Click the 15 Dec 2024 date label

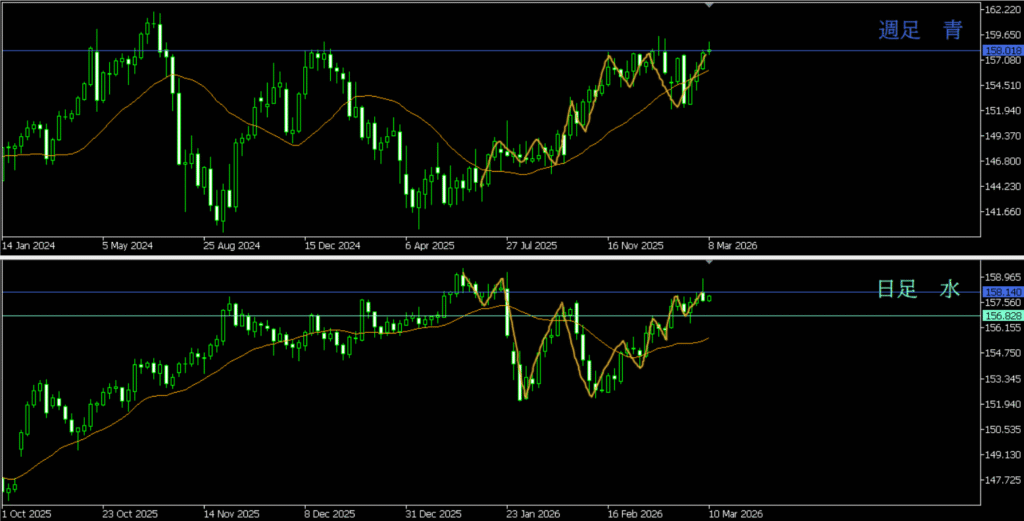(x=331, y=245)
